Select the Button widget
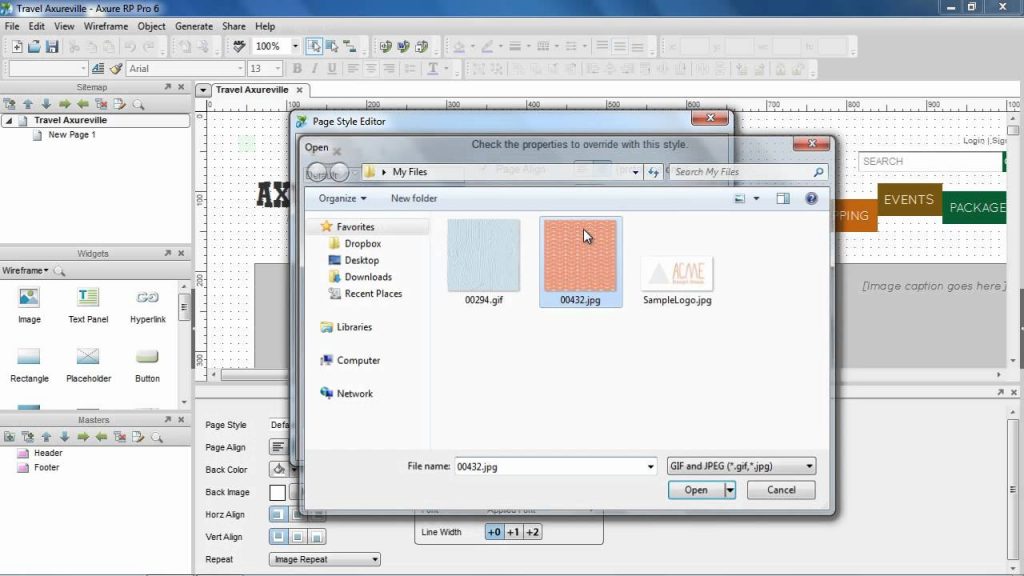This screenshot has height=576, width=1024. (x=147, y=364)
